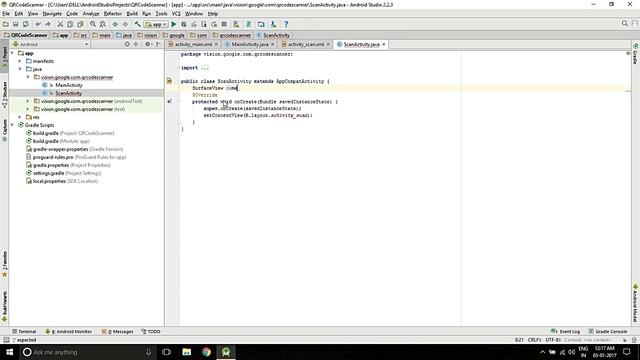Switch to the MainActivity.java editor tab

tap(250, 44)
